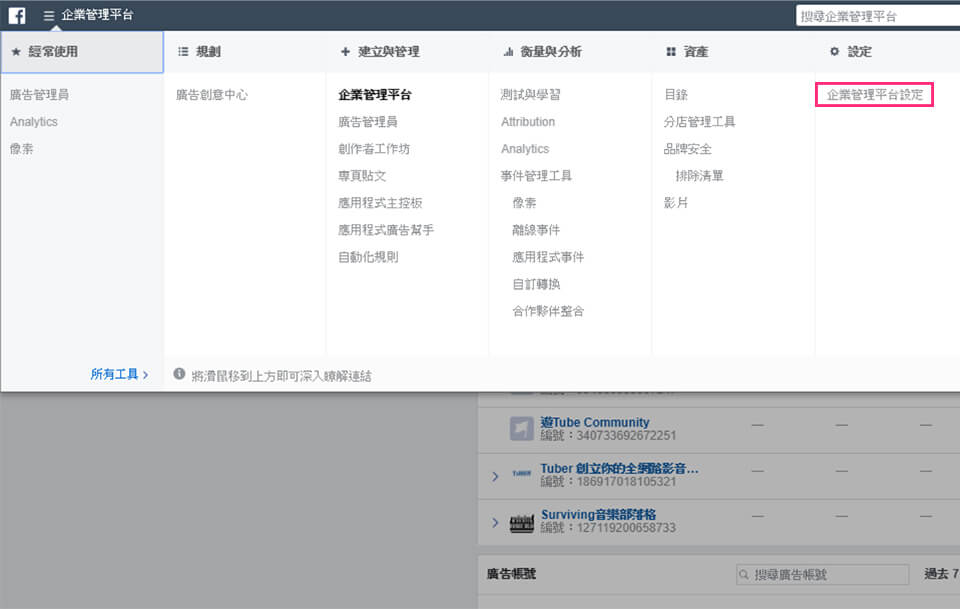
Task: Click the 遊Tube Community page link
Action: 595,422
